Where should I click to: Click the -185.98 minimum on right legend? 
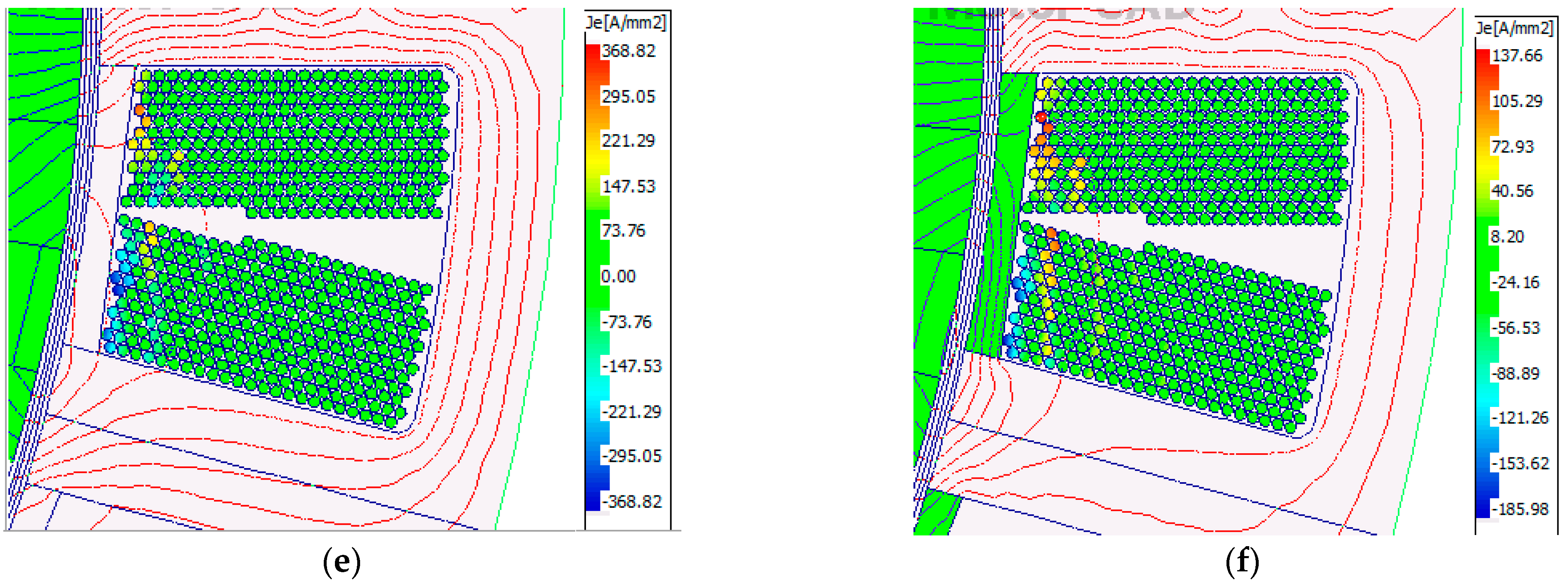[x=1520, y=509]
